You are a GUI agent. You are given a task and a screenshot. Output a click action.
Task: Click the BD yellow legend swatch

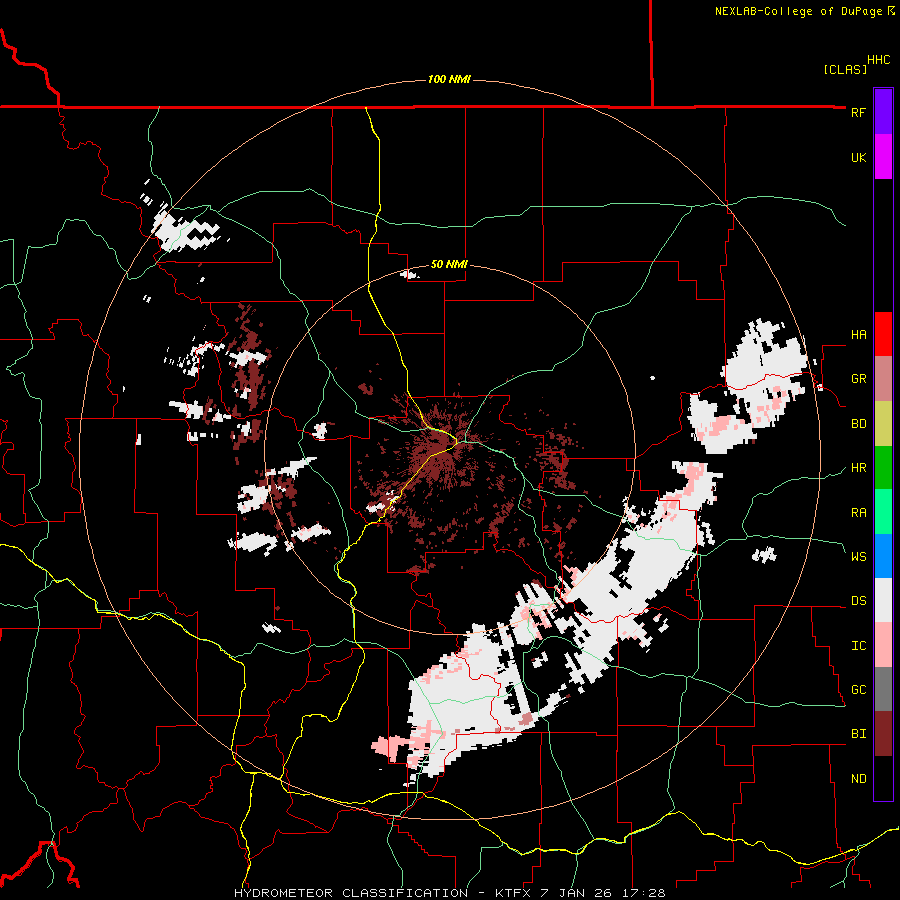[883, 424]
